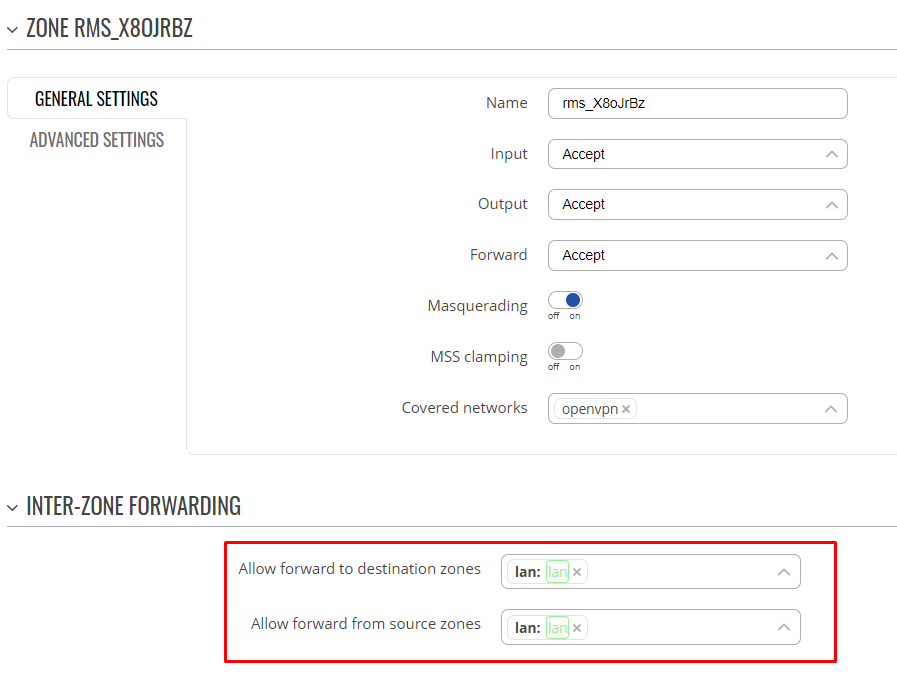Viewport: 897px width, 690px height.
Task: Open the source zones dropdown arrow
Action: (784, 628)
